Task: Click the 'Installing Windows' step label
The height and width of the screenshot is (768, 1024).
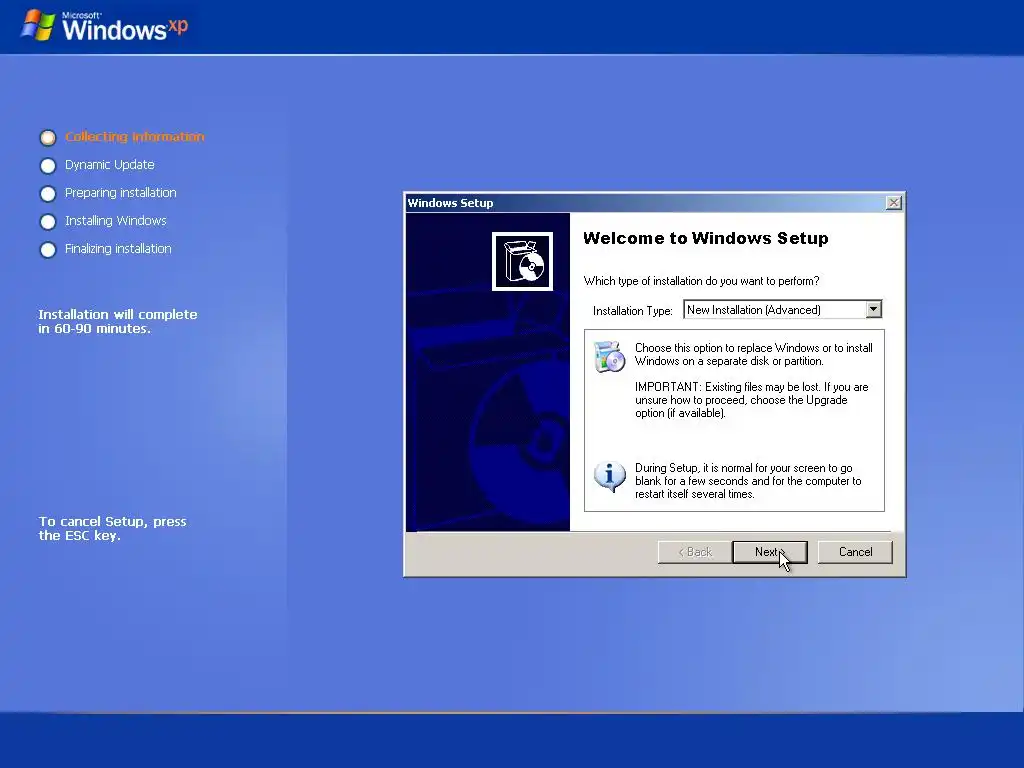Action: [116, 221]
